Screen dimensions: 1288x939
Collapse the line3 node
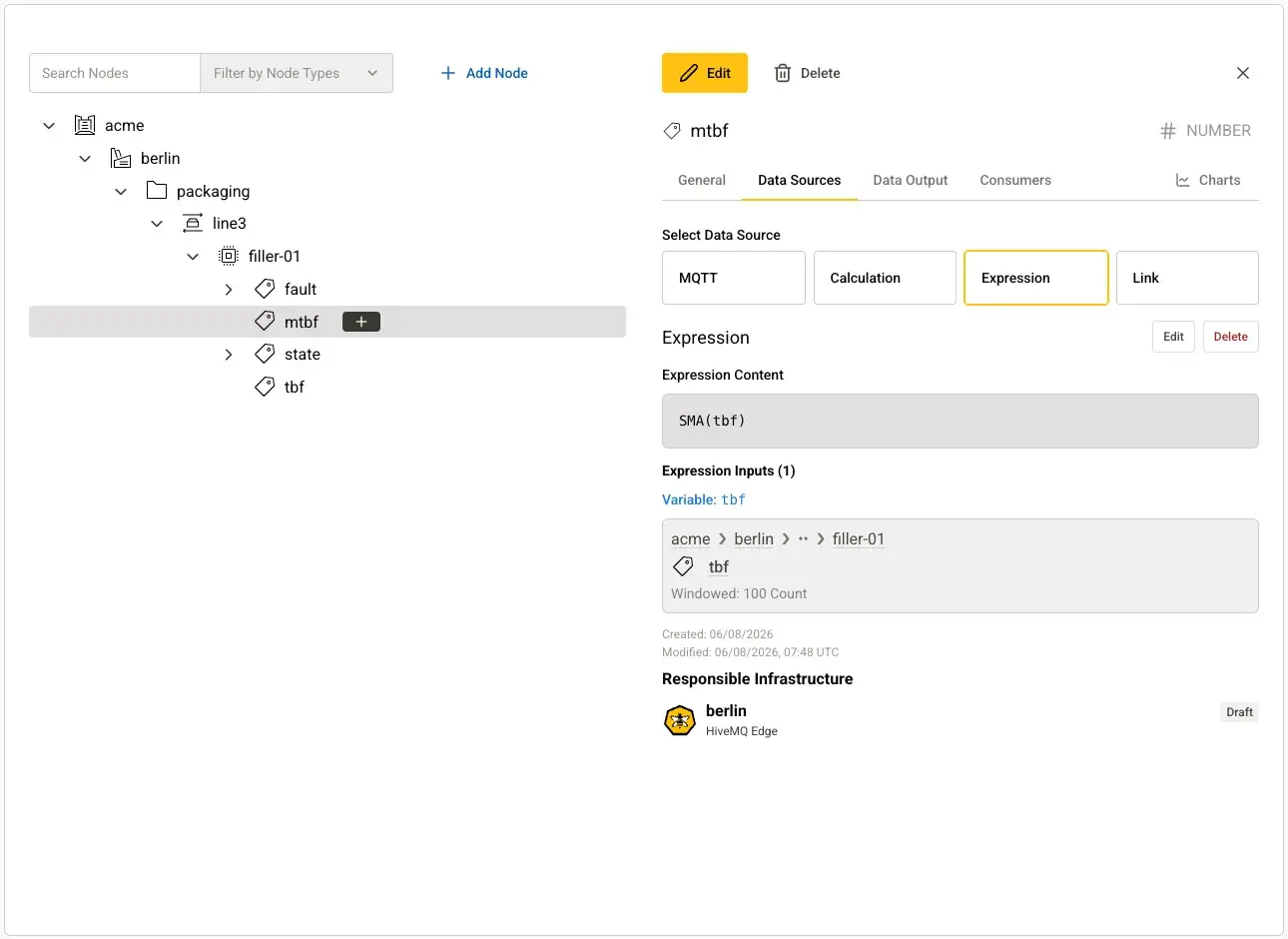click(157, 224)
